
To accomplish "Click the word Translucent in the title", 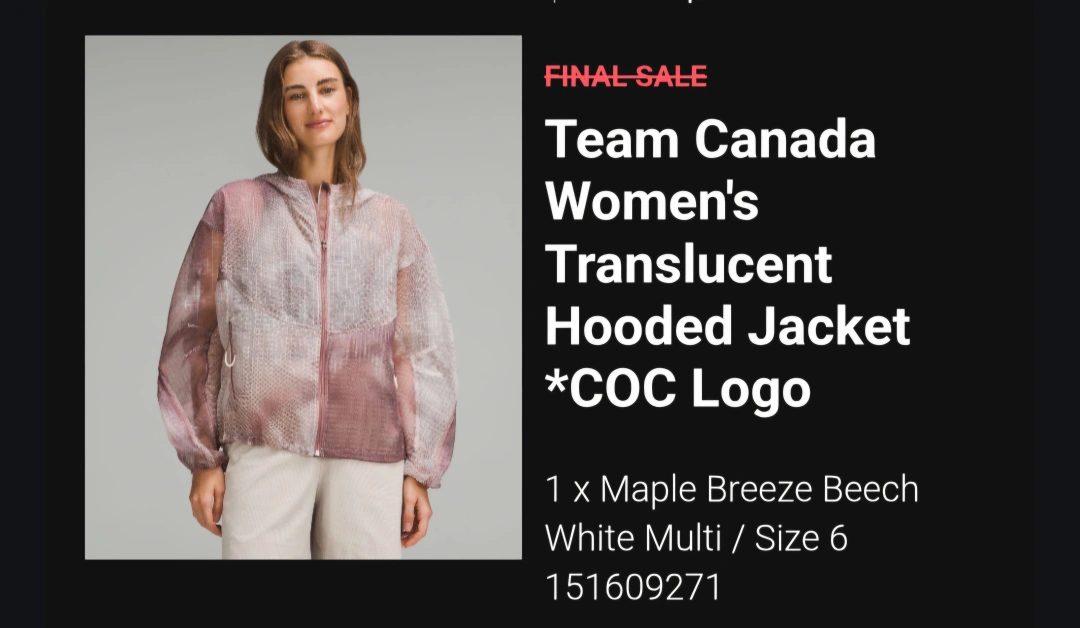I will 689,264.
